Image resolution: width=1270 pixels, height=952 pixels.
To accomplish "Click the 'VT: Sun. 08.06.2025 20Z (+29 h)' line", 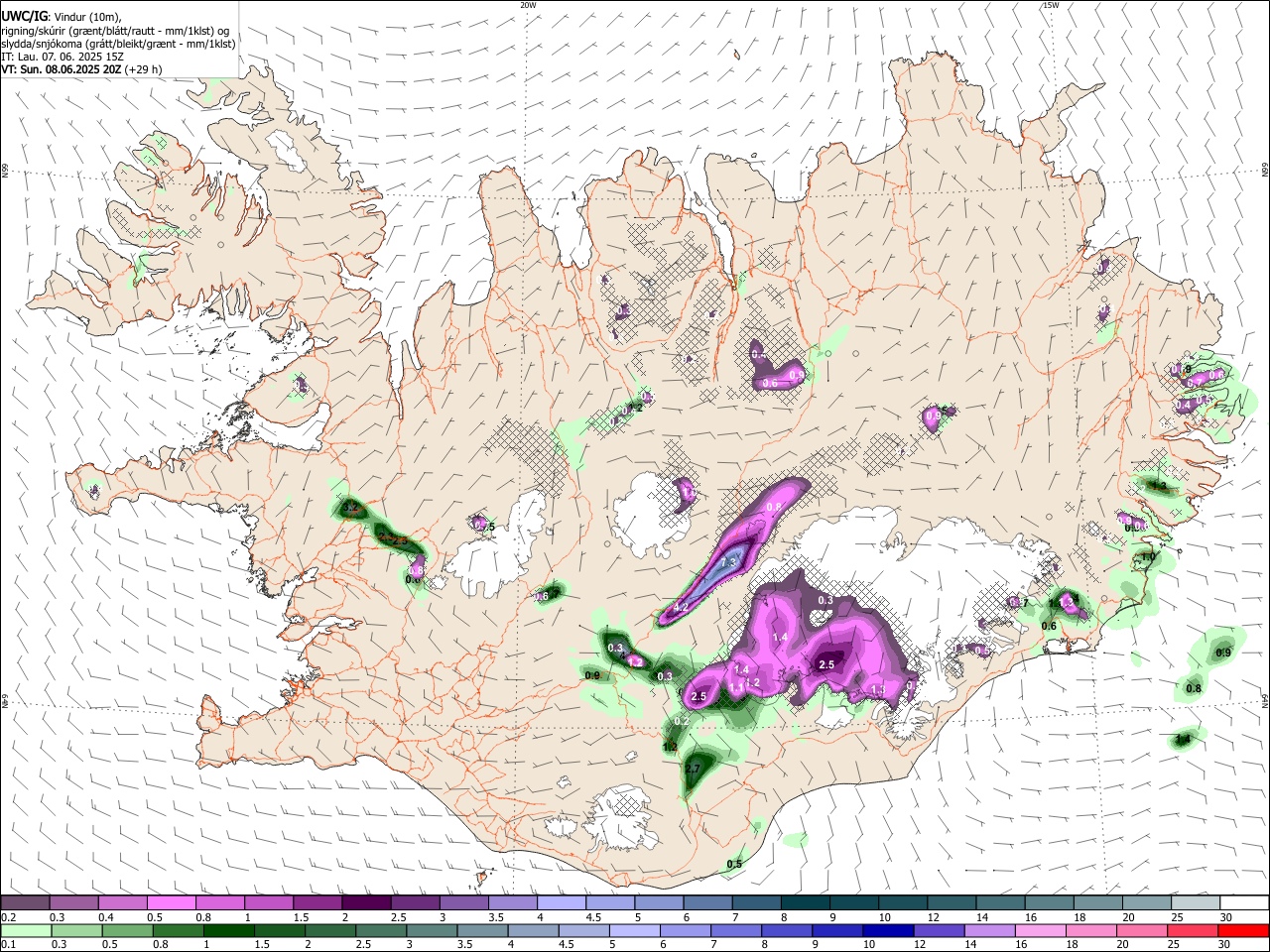I will (81, 69).
